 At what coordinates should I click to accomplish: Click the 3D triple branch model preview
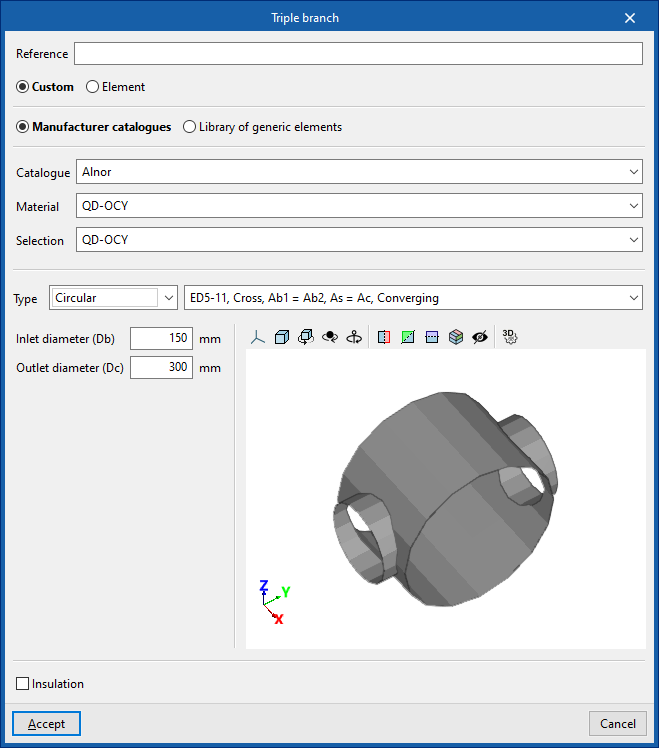445,499
